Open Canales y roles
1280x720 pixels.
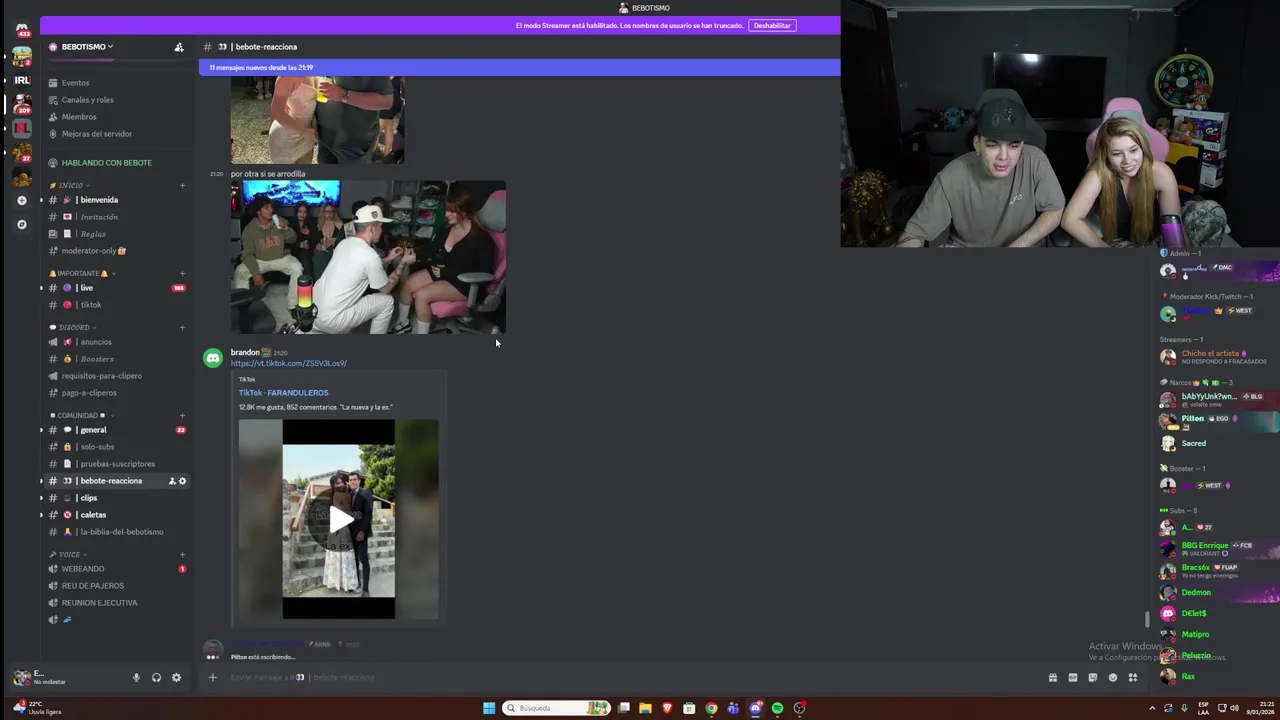tap(87, 100)
